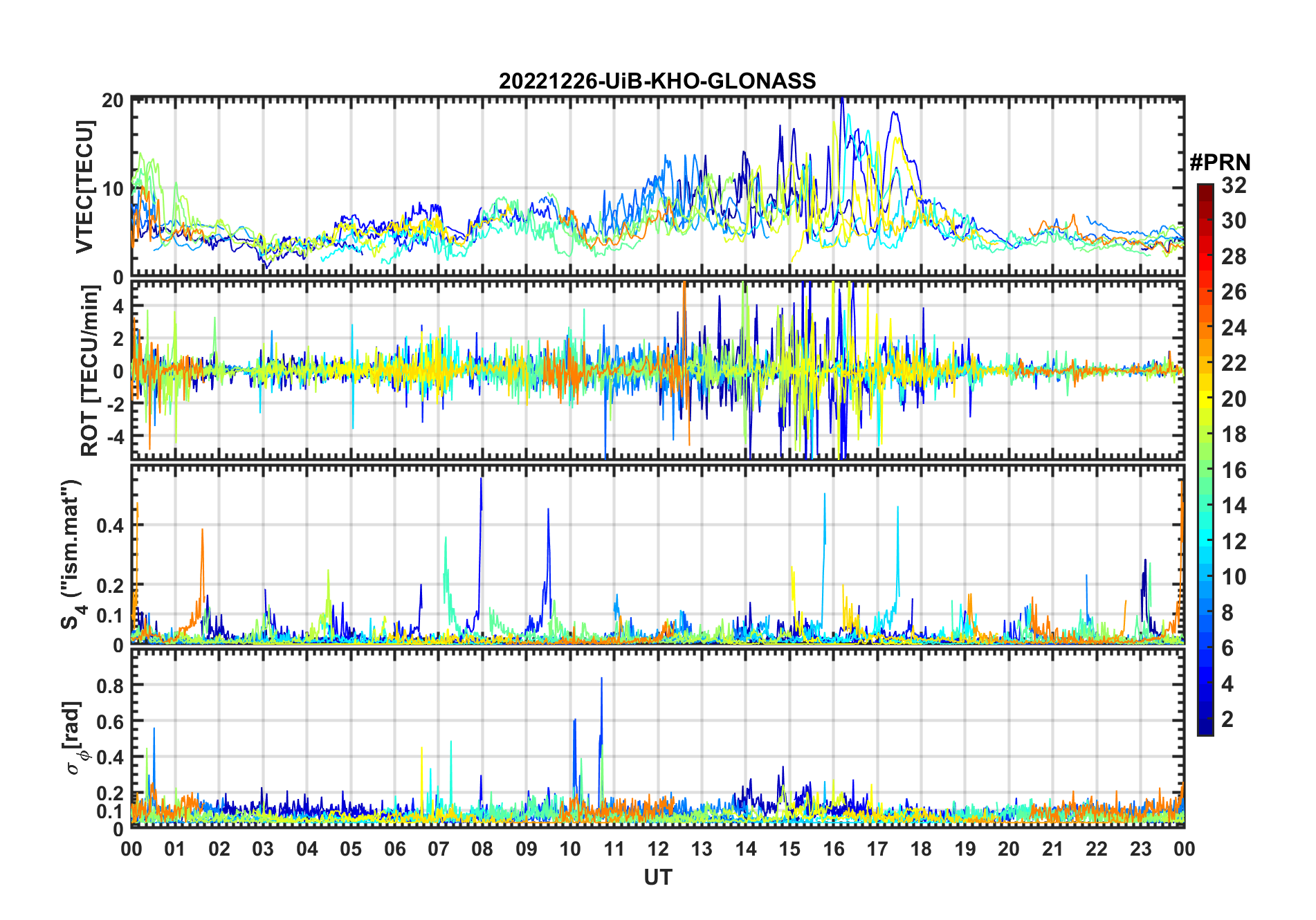Click the S4 scintillation plot area
This screenshot has height=920, width=1316.
point(658,554)
